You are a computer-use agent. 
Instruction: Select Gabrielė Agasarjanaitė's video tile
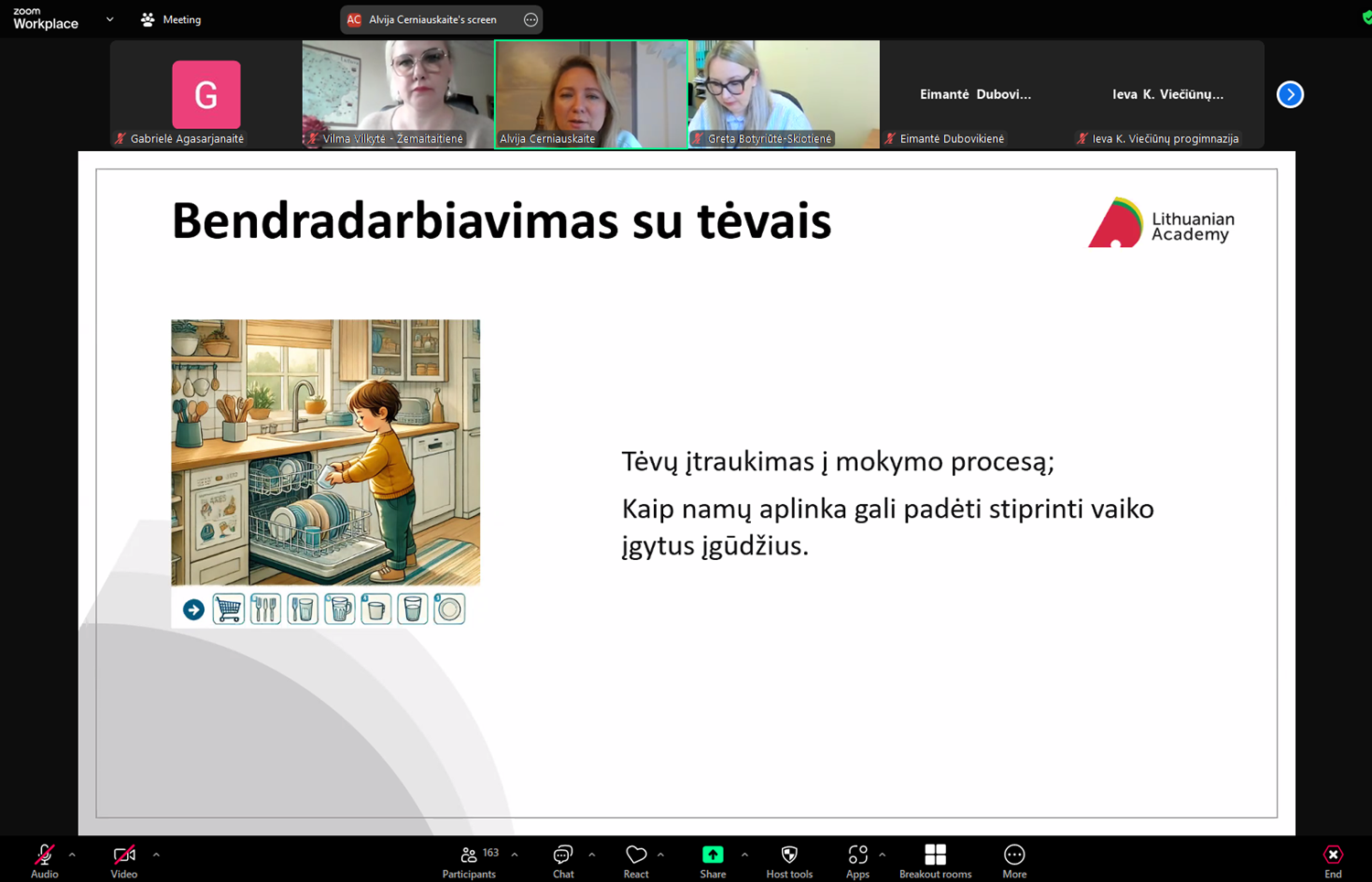206,94
